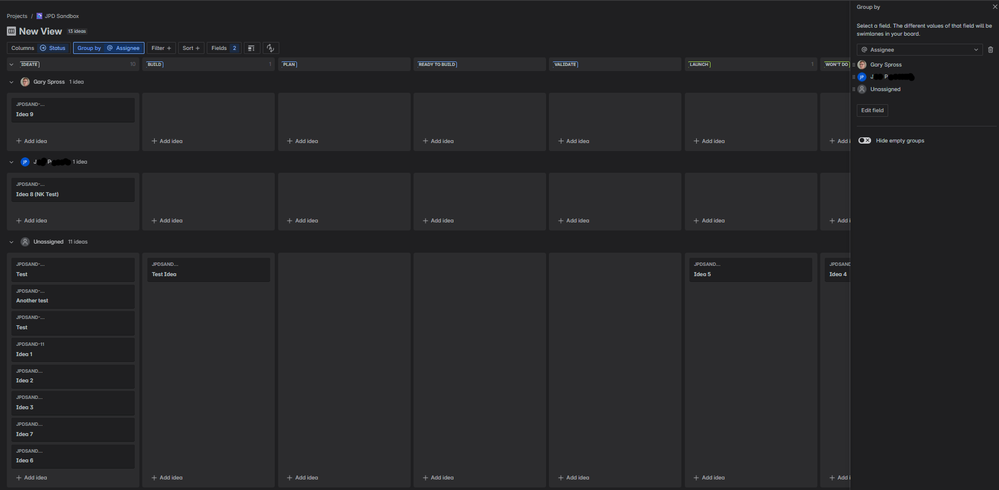Grab the drag handle beside Unassigned in panel
999x490 pixels.
854,89
